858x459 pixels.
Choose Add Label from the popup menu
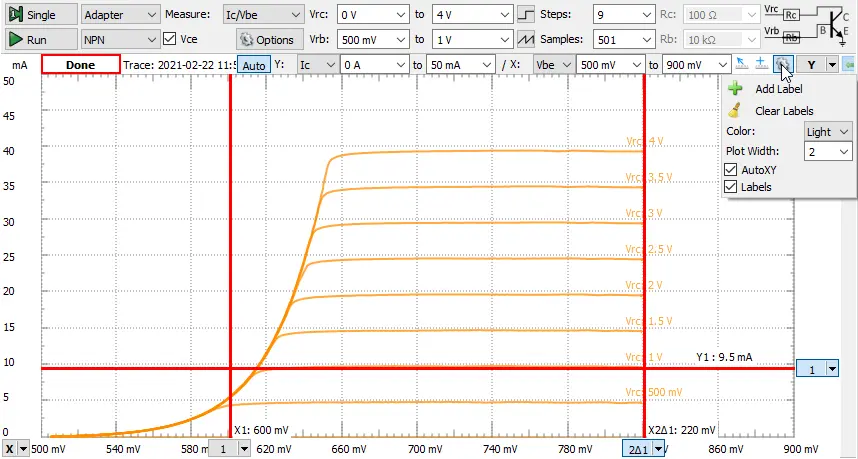pos(779,89)
